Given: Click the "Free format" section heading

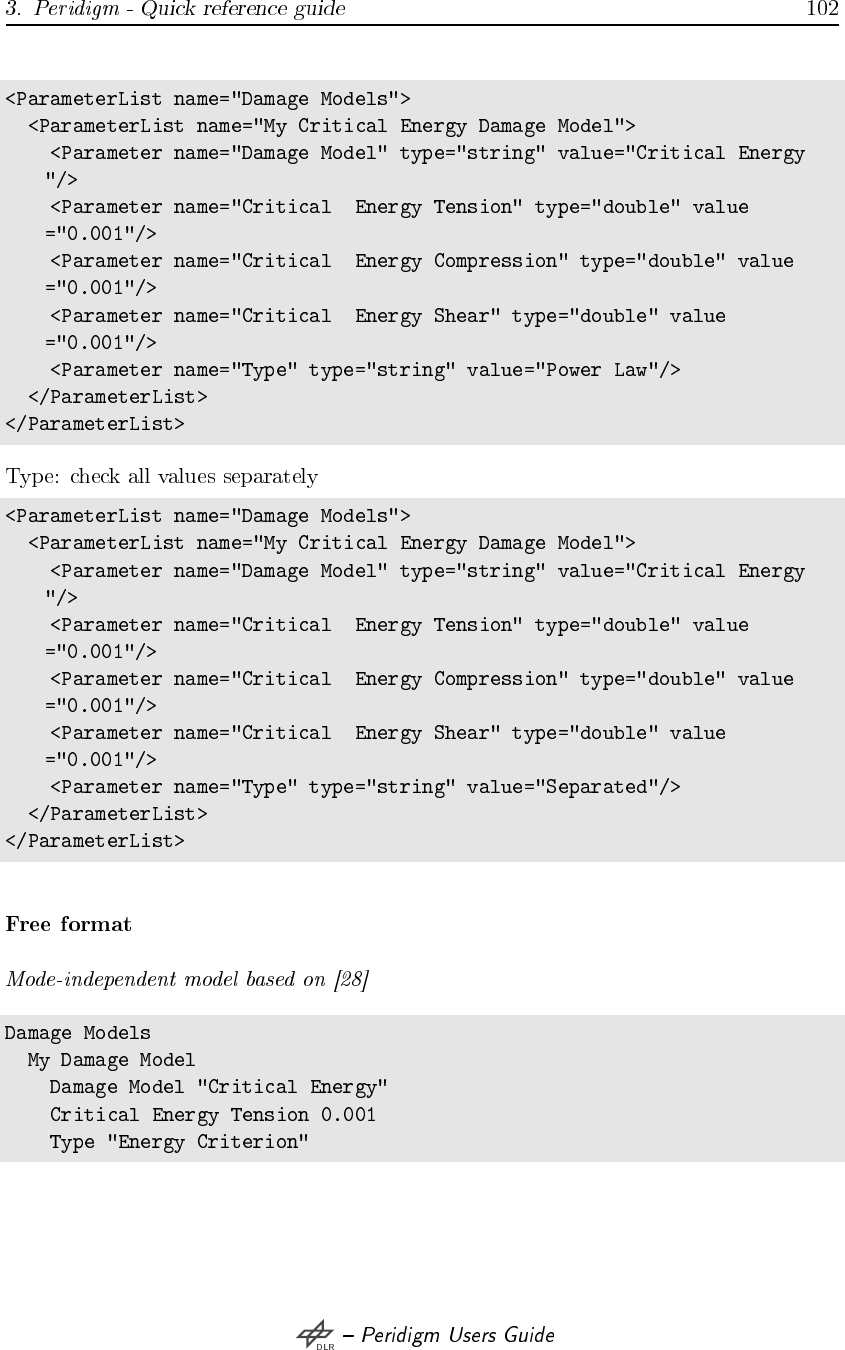Looking at the screenshot, I should coord(68,924).
